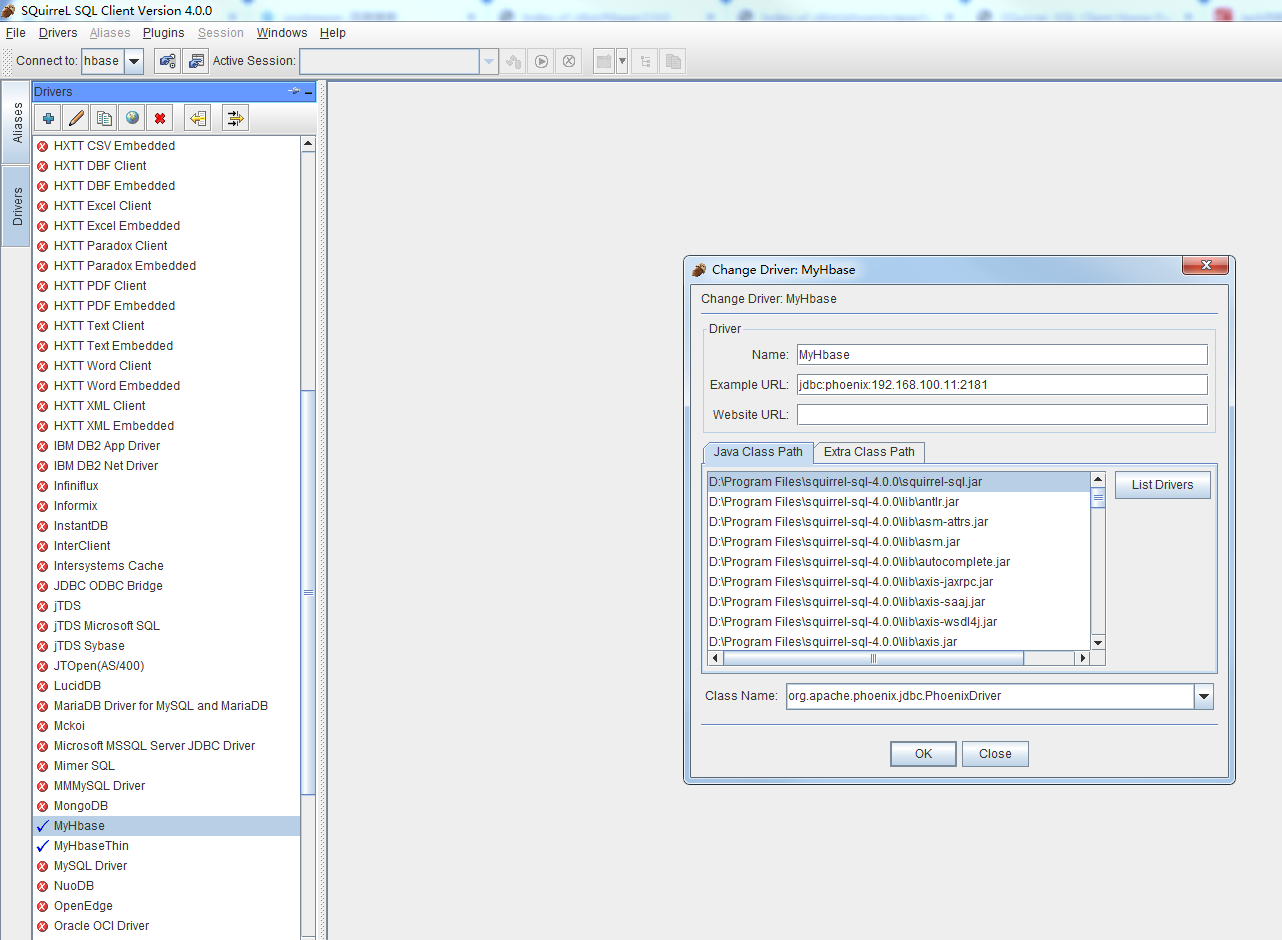
Task: Open dropdown arrow next to worksheet icon
Action: point(622,61)
